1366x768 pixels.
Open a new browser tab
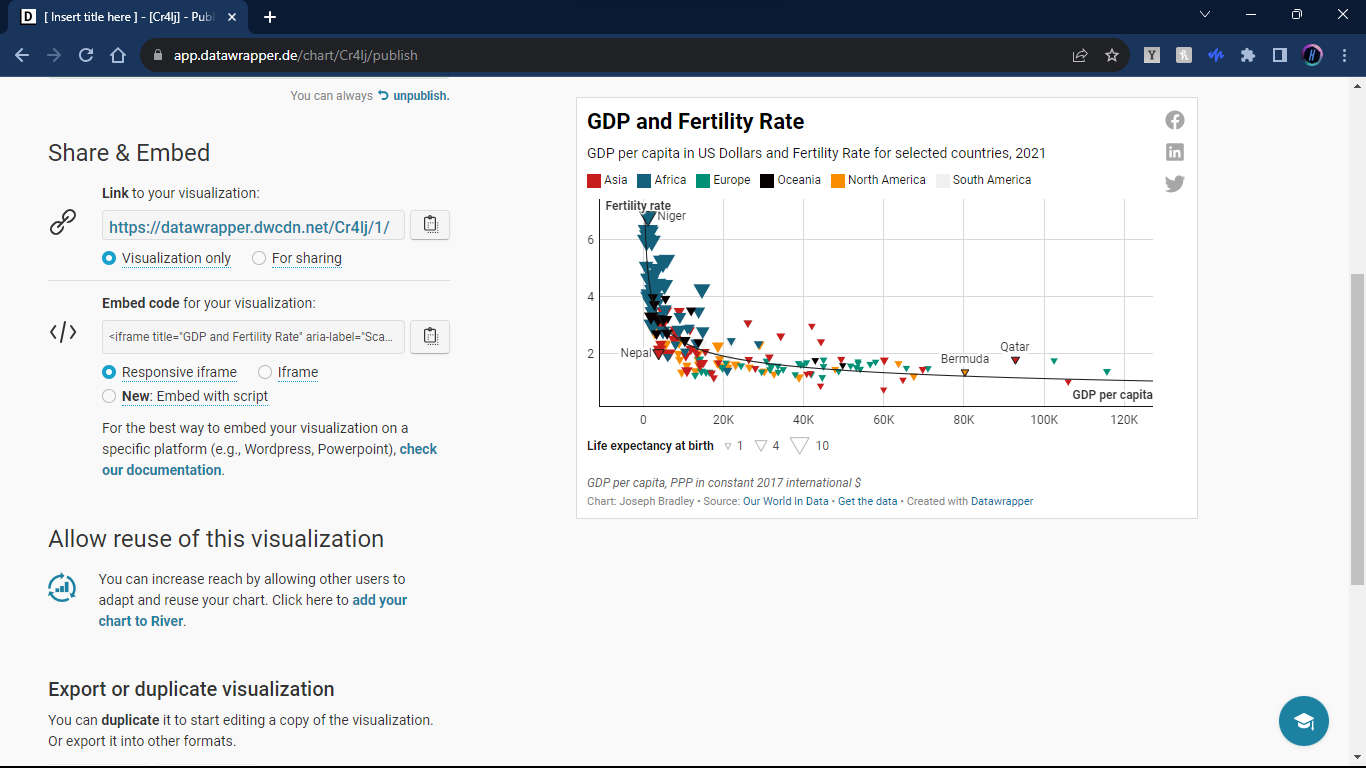(x=270, y=17)
